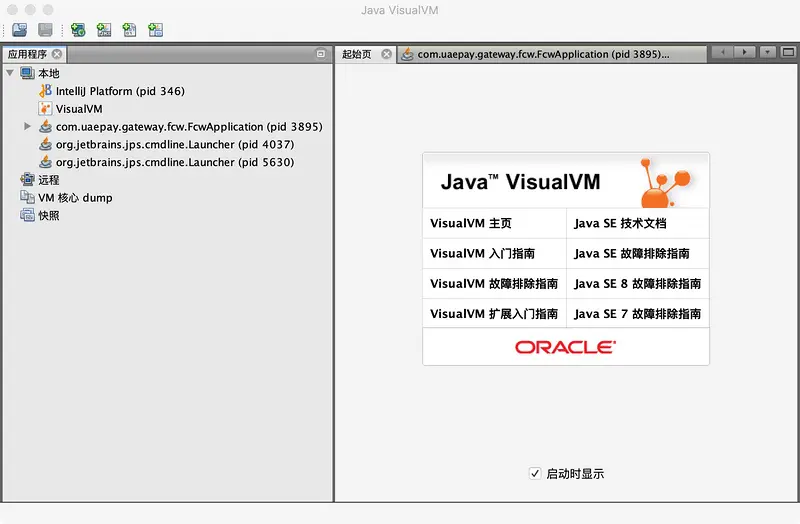Viewport: 800px width, 524px height.
Task: Select the 本地 node label
Action: [49, 73]
